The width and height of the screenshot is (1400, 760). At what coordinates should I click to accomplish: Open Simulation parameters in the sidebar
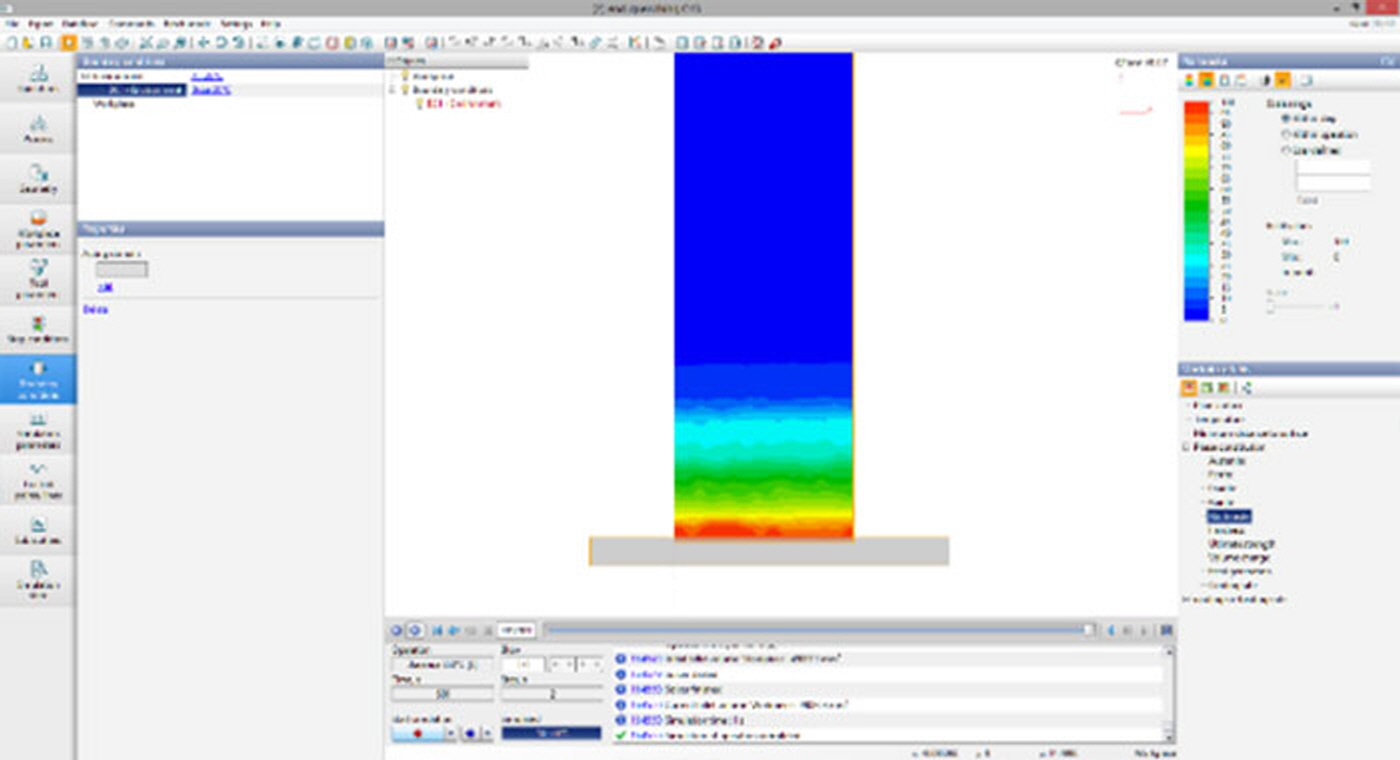pyautogui.click(x=38, y=429)
